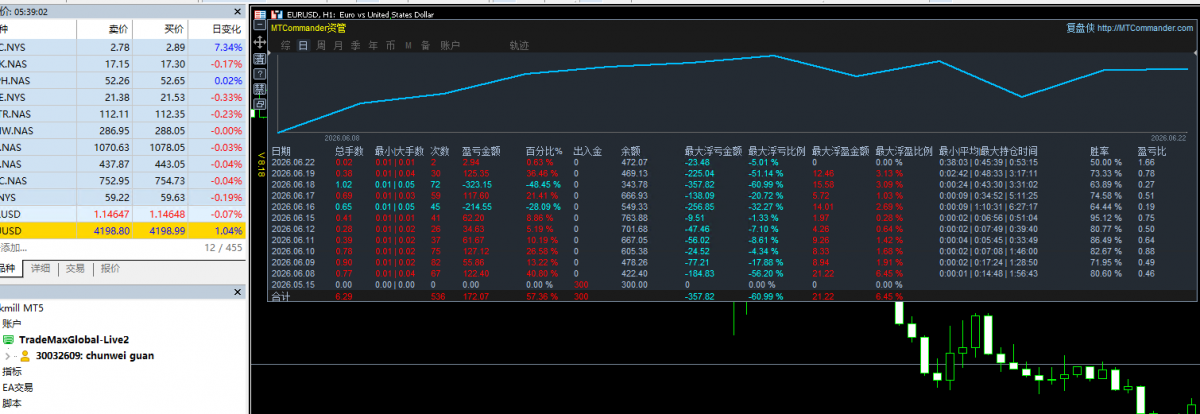Image resolution: width=1200 pixels, height=414 pixels.
Task: Open the 轨迹 trajectory tab
Action: coord(519,46)
